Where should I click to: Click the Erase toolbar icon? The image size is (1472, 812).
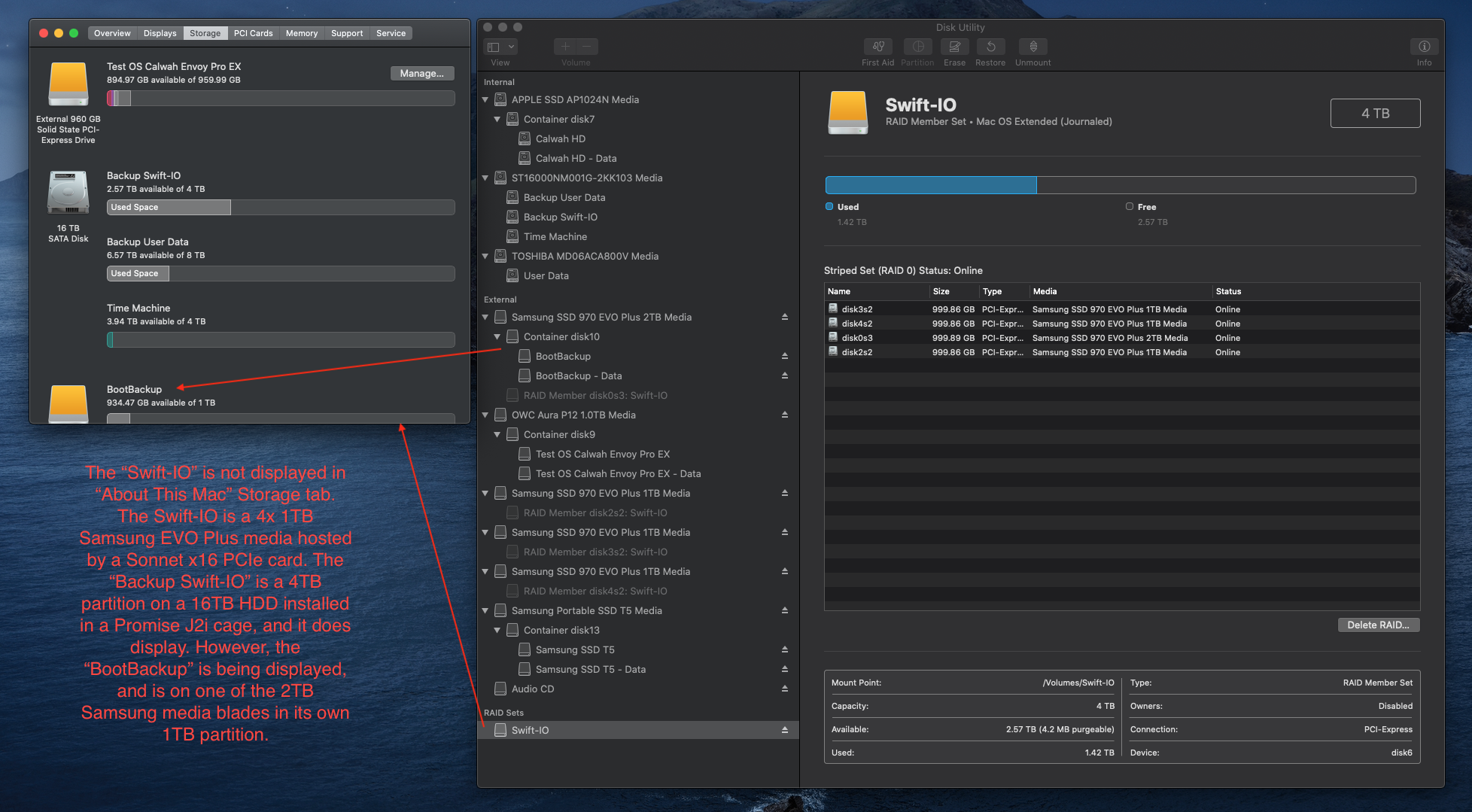[x=954, y=47]
